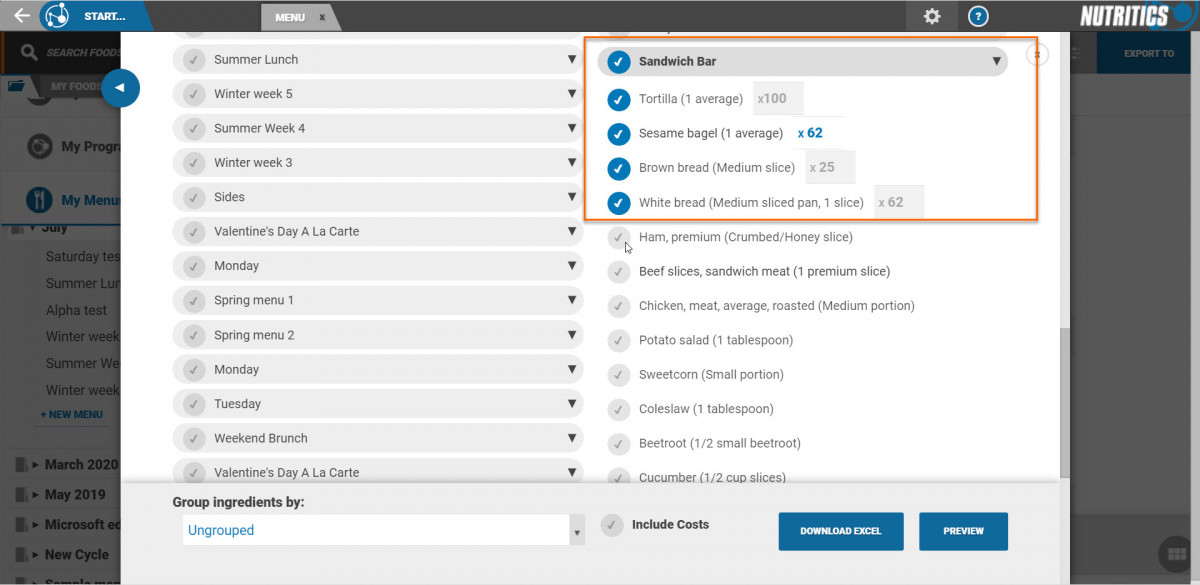Edit Tortilla quantity field x100
Viewport: 1200px width, 585px height.
click(x=778, y=99)
